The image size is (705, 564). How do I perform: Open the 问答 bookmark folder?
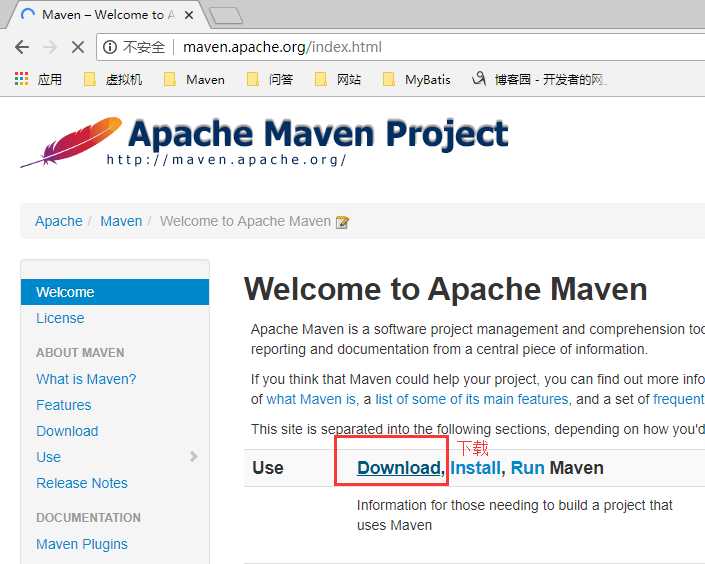pyautogui.click(x=270, y=80)
